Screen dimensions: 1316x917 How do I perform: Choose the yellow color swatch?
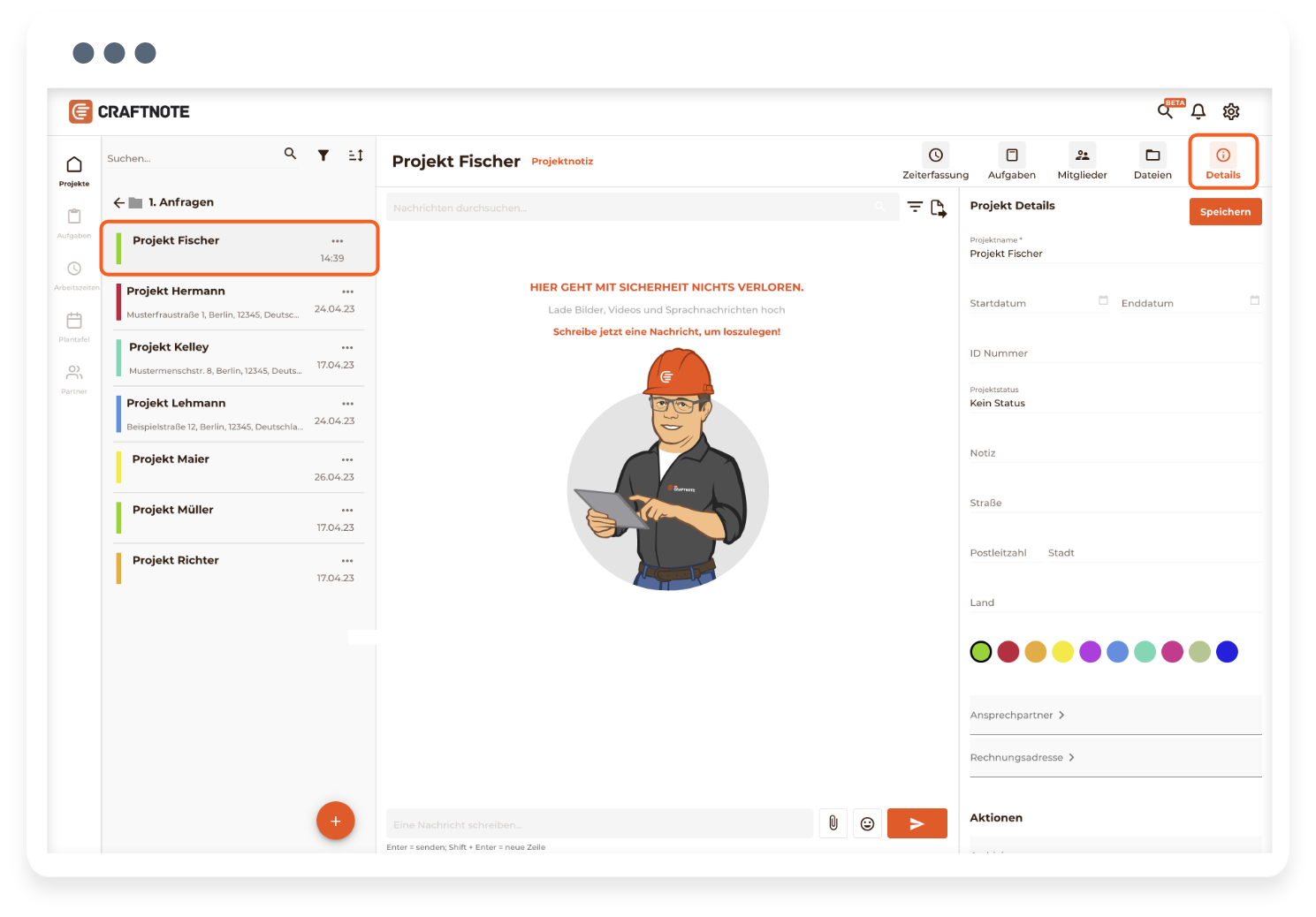1063,652
